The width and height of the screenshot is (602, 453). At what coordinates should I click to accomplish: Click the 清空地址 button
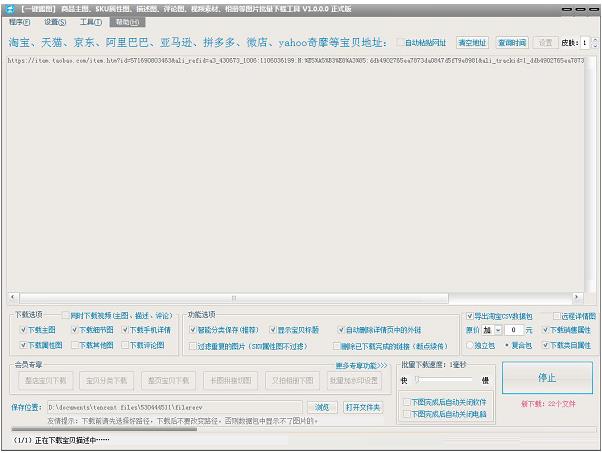tap(472, 43)
